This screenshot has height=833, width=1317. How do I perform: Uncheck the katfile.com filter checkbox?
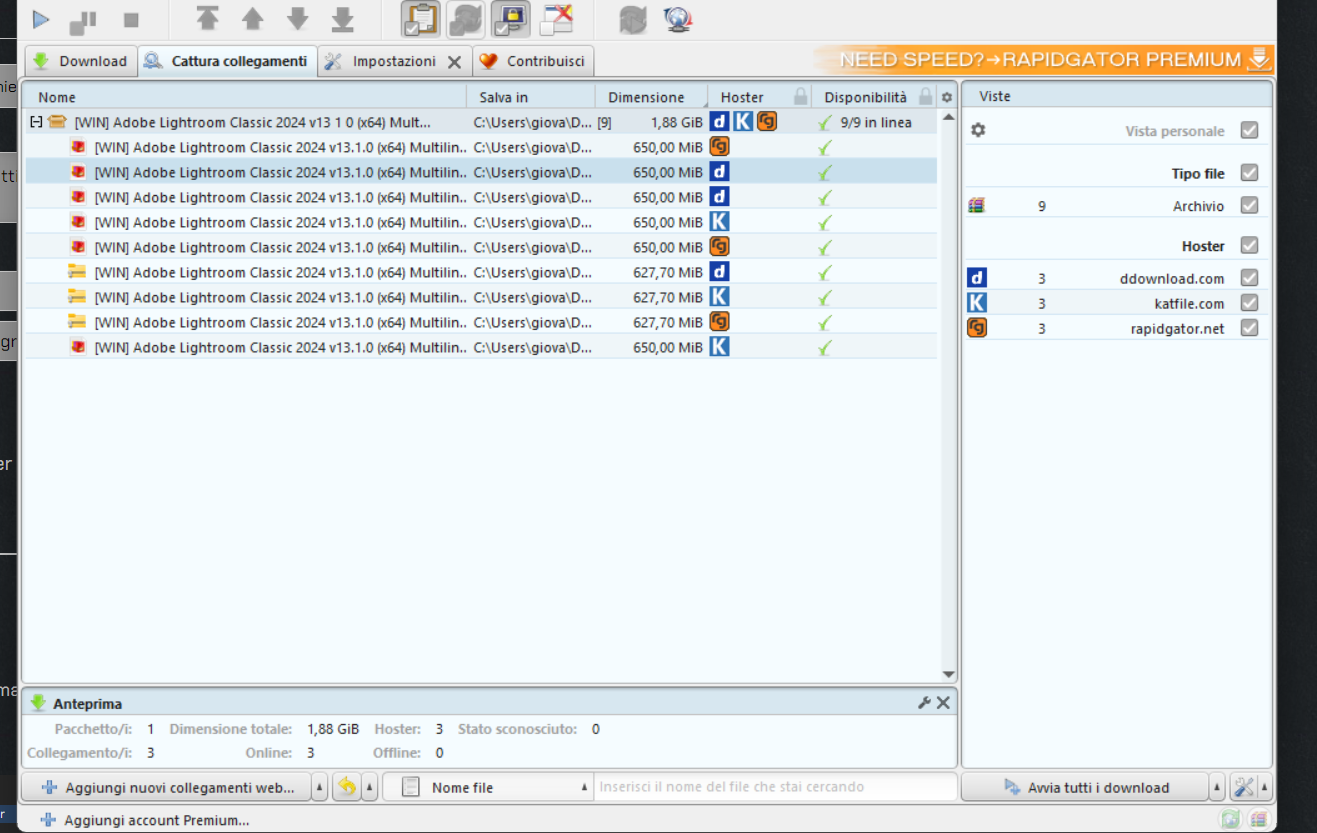click(1249, 303)
